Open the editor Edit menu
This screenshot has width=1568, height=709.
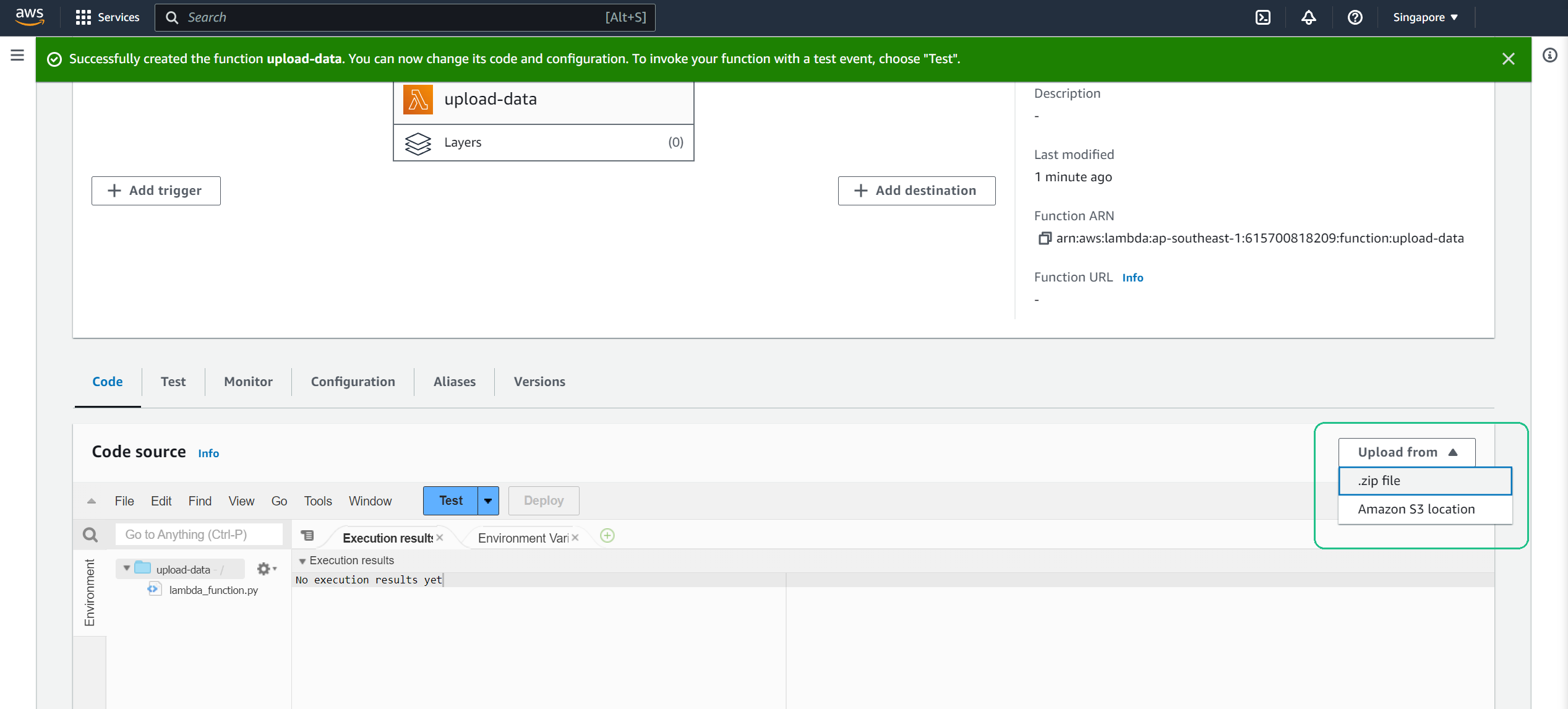[161, 501]
